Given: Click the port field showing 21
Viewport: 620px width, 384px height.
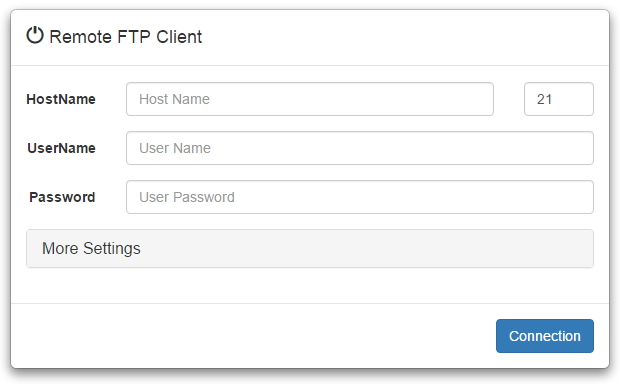Looking at the screenshot, I should [559, 99].
